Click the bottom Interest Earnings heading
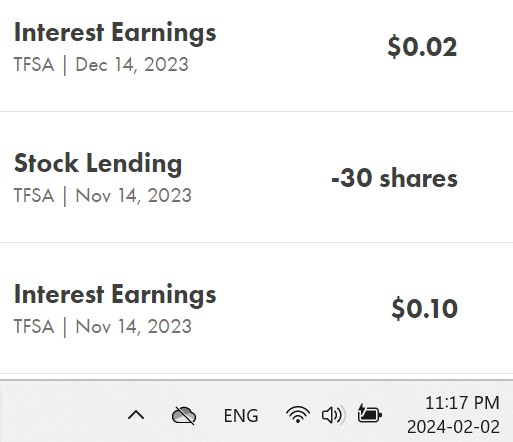 [115, 296]
